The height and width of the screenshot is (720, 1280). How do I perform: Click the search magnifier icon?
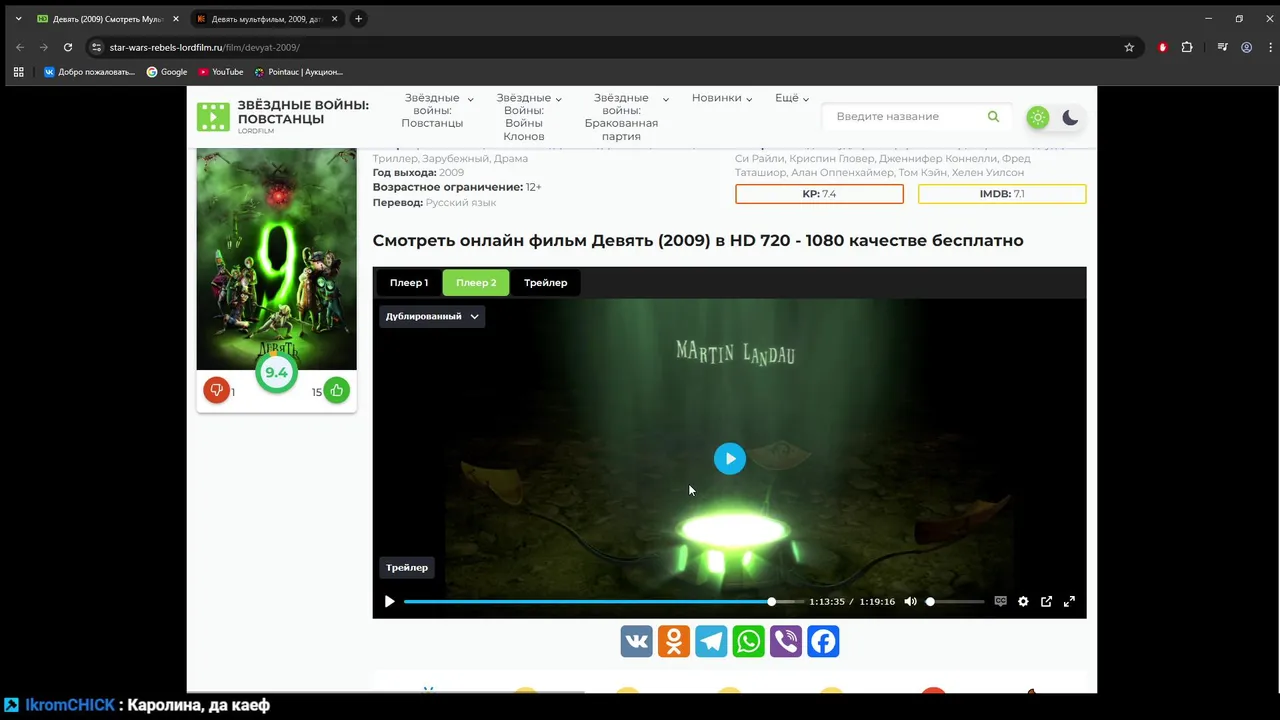(993, 116)
